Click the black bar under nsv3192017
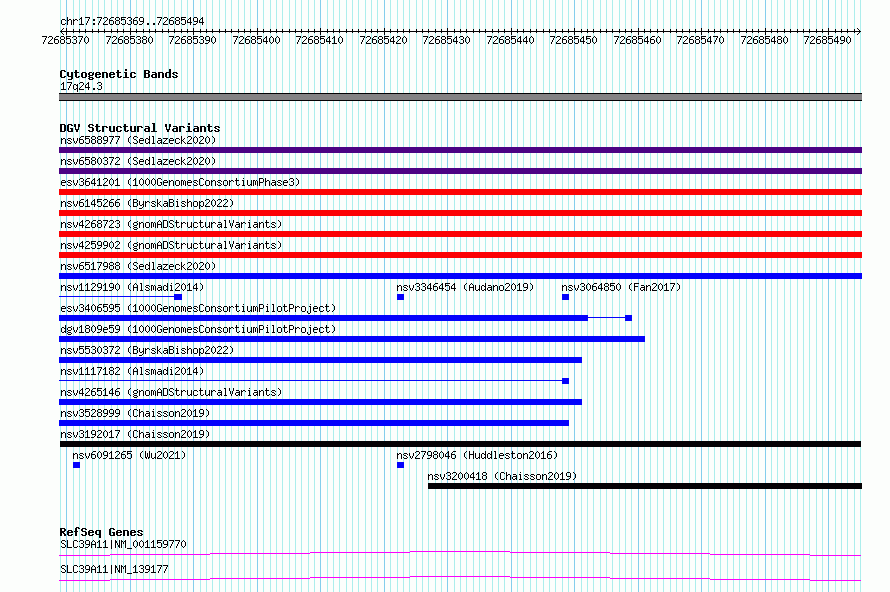Screen dimensions: 890x592 point(460,444)
